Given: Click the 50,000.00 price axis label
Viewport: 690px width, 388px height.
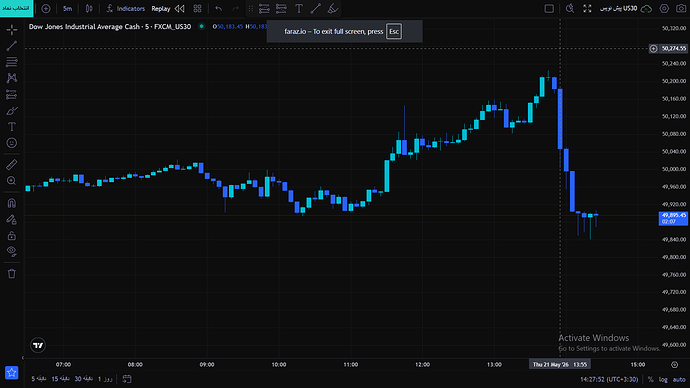Looking at the screenshot, I should (674, 169).
